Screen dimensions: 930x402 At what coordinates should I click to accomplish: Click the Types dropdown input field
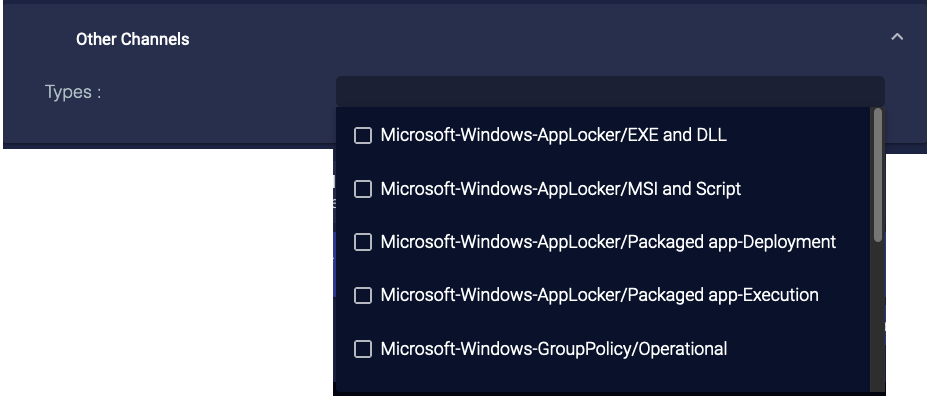[x=610, y=91]
